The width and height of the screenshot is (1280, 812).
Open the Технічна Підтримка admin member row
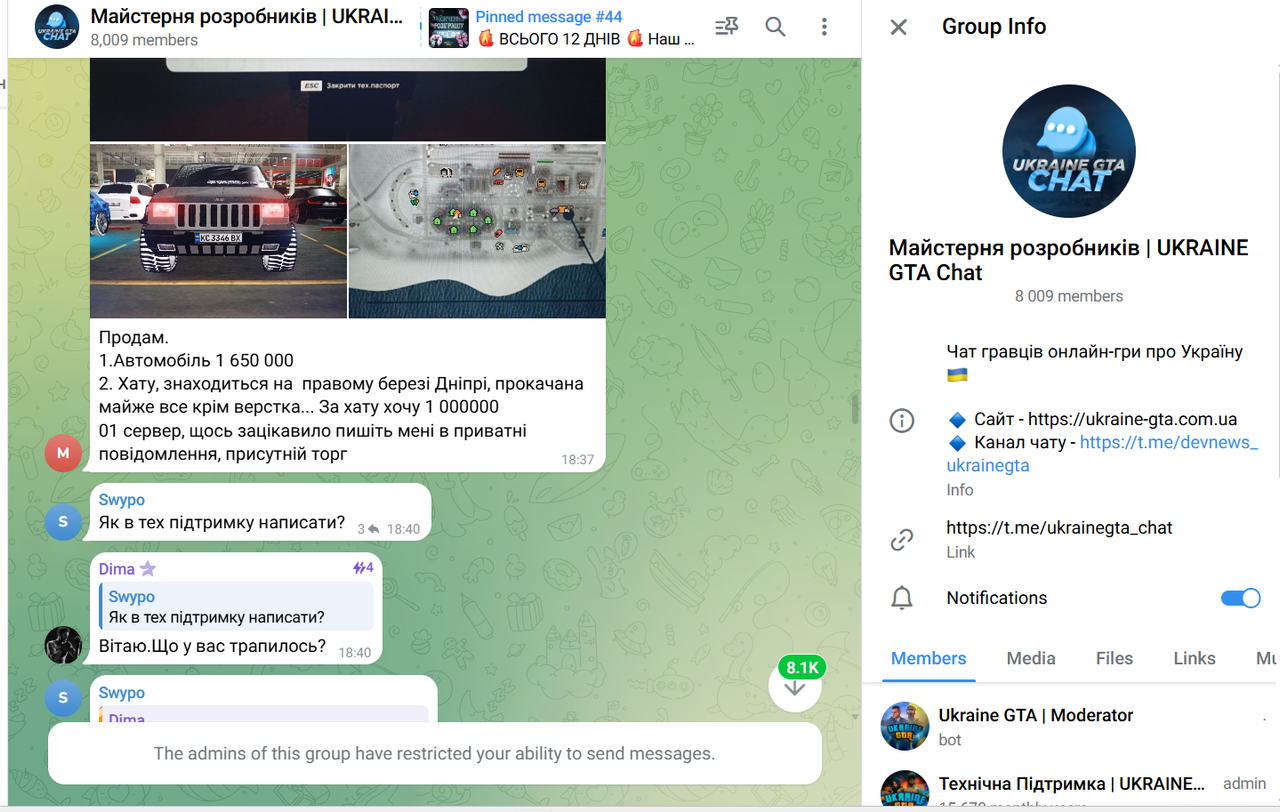pyautogui.click(x=1071, y=789)
